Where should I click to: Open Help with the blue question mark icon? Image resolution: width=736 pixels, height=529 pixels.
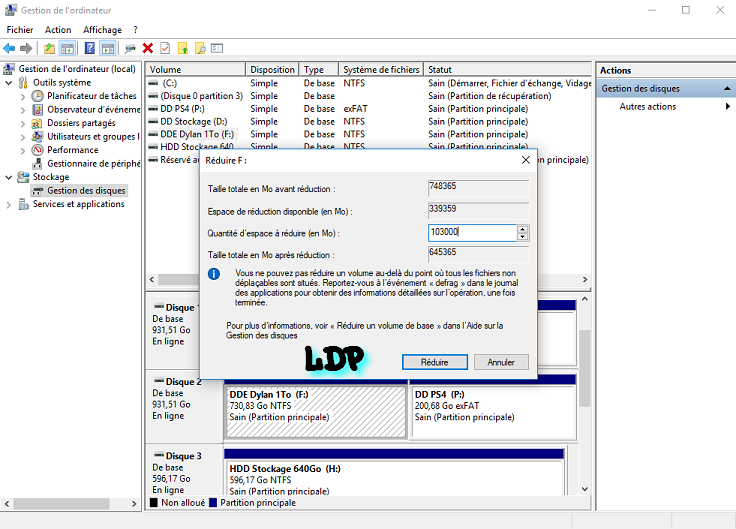tap(89, 48)
